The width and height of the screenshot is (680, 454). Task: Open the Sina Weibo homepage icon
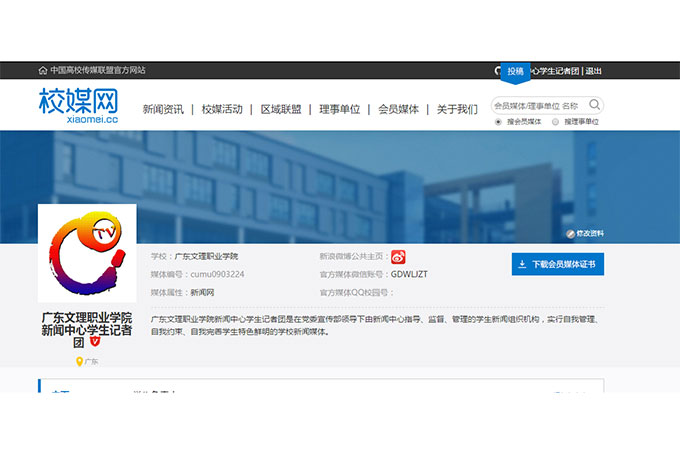click(398, 257)
